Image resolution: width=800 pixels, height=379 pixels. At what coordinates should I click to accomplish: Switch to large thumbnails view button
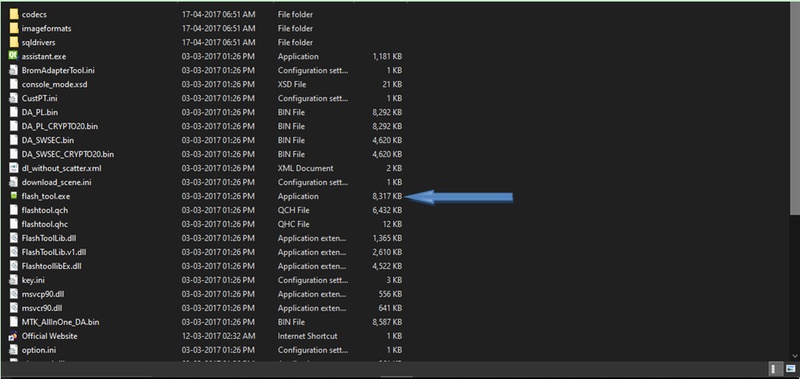point(790,368)
